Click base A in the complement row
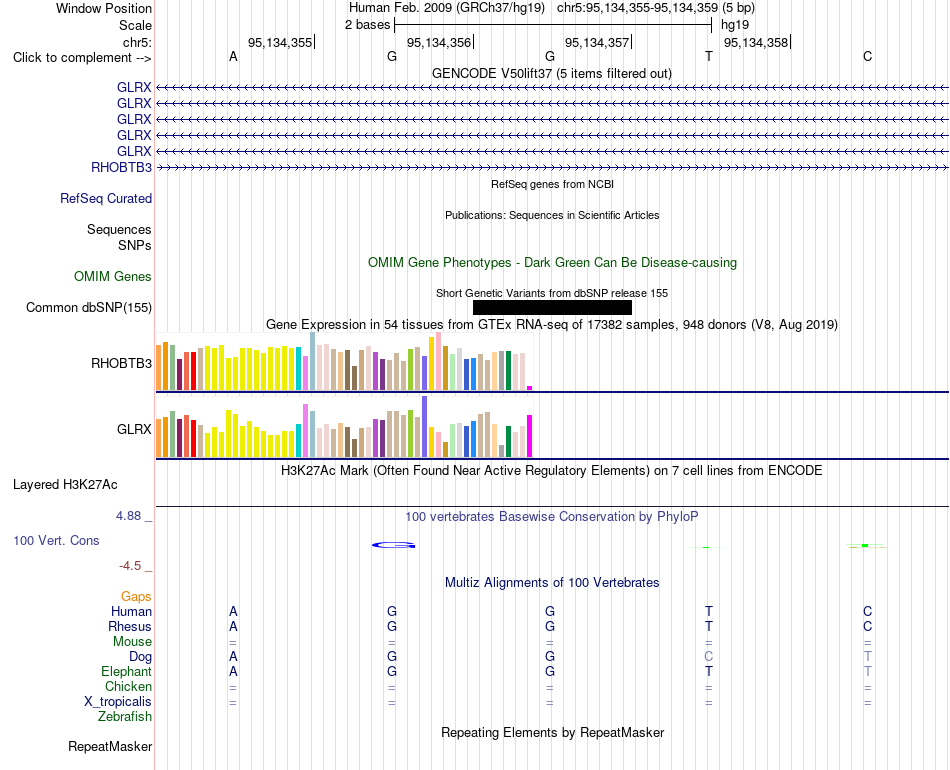 point(233,56)
